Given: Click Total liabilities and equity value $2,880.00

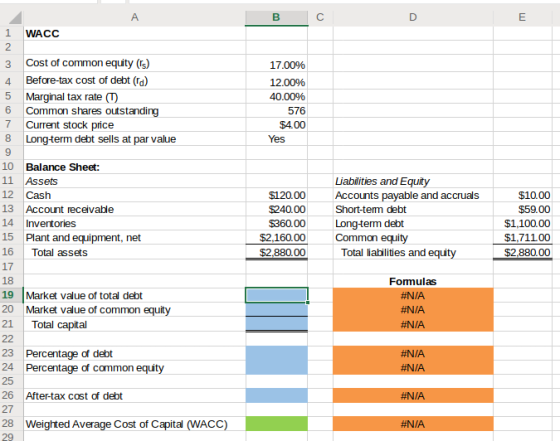Looking at the screenshot, I should (x=522, y=252).
